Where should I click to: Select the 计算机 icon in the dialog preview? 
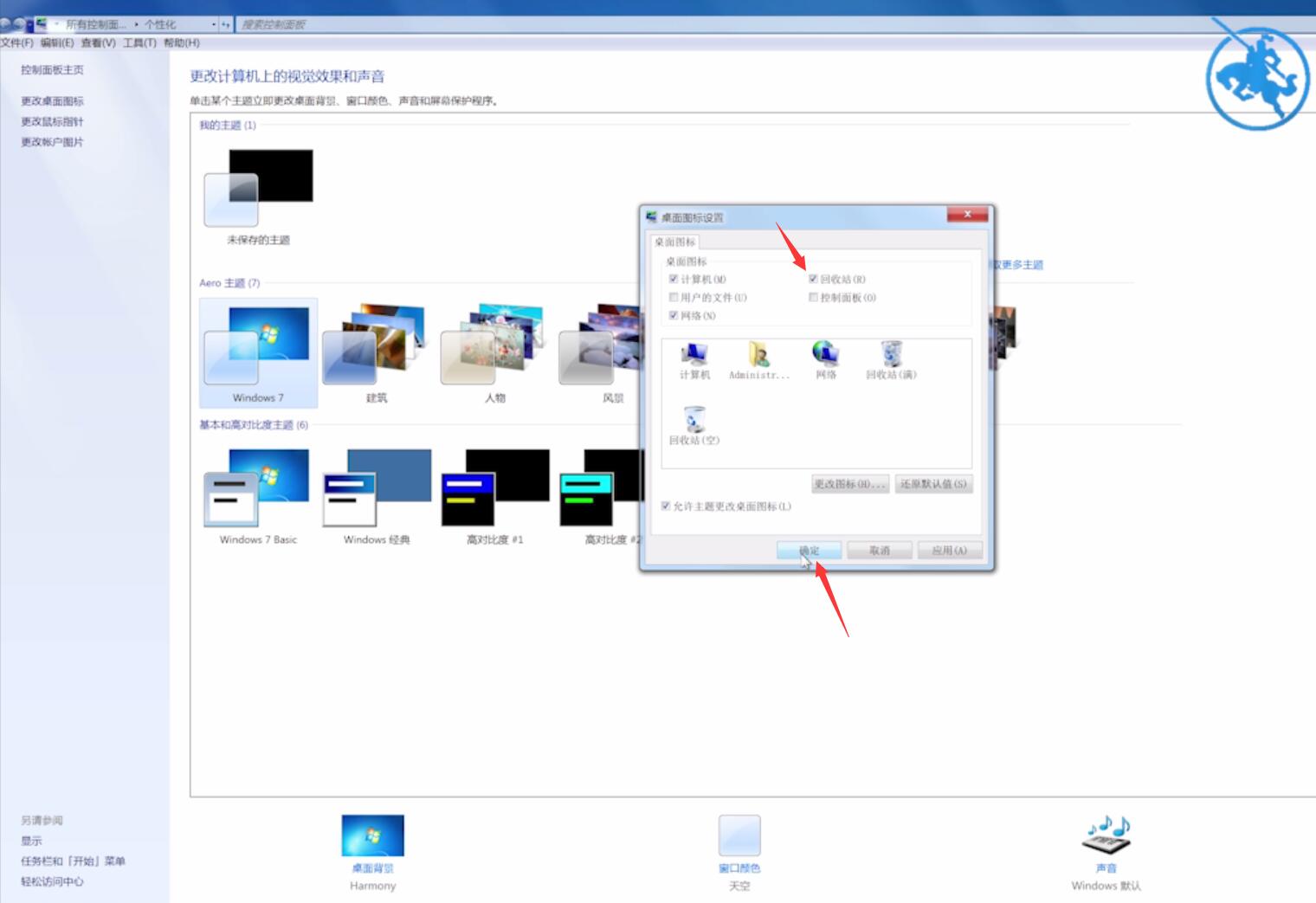pyautogui.click(x=694, y=360)
